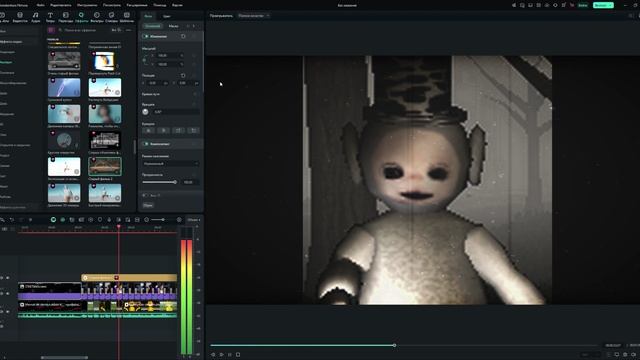This screenshot has height=360, width=640.
Task: Rotate clip counterclockwise using fourth flip-row button
Action: click(x=193, y=131)
